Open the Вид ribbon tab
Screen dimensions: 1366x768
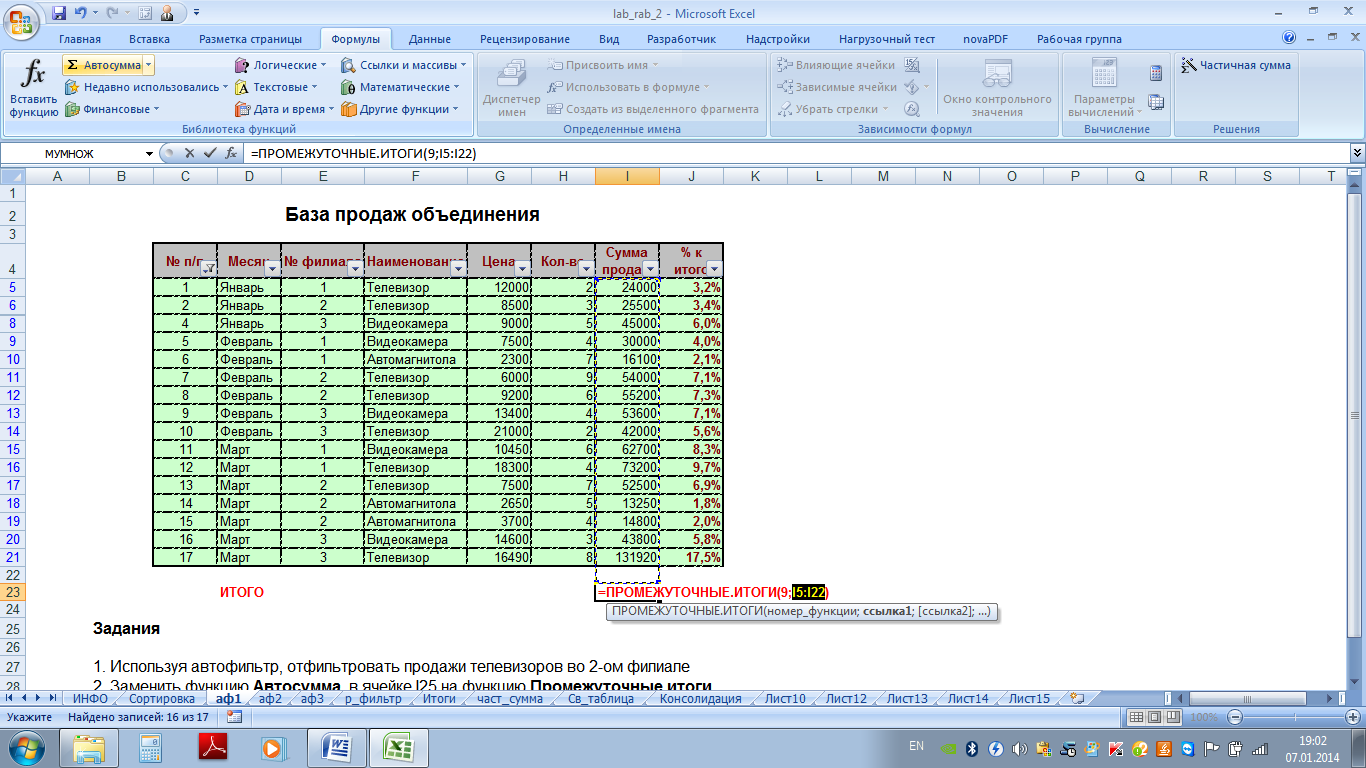click(x=609, y=39)
